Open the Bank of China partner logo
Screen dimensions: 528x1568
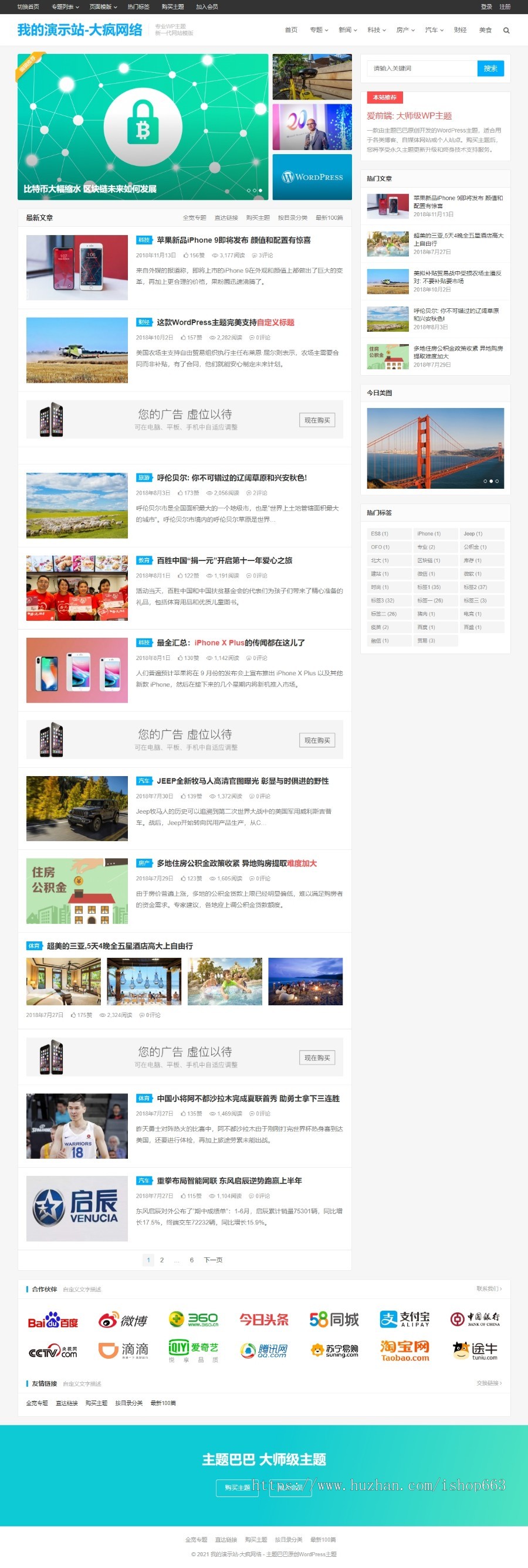pos(475,1319)
